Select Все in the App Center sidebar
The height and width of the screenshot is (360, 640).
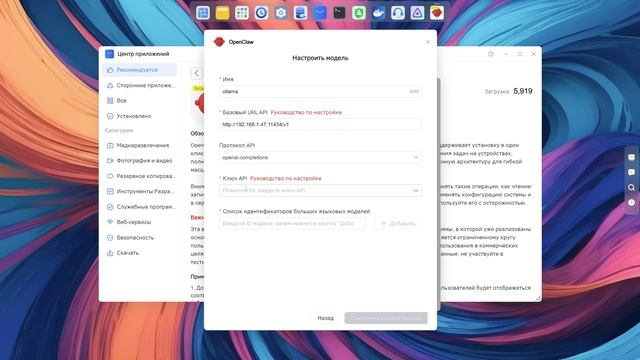pos(140,100)
